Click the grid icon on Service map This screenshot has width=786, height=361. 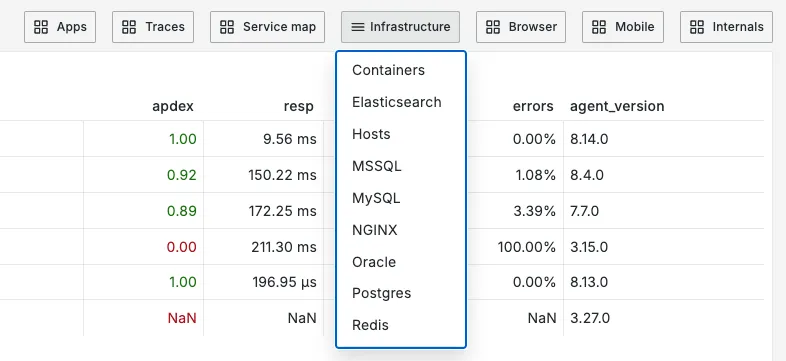pos(227,27)
